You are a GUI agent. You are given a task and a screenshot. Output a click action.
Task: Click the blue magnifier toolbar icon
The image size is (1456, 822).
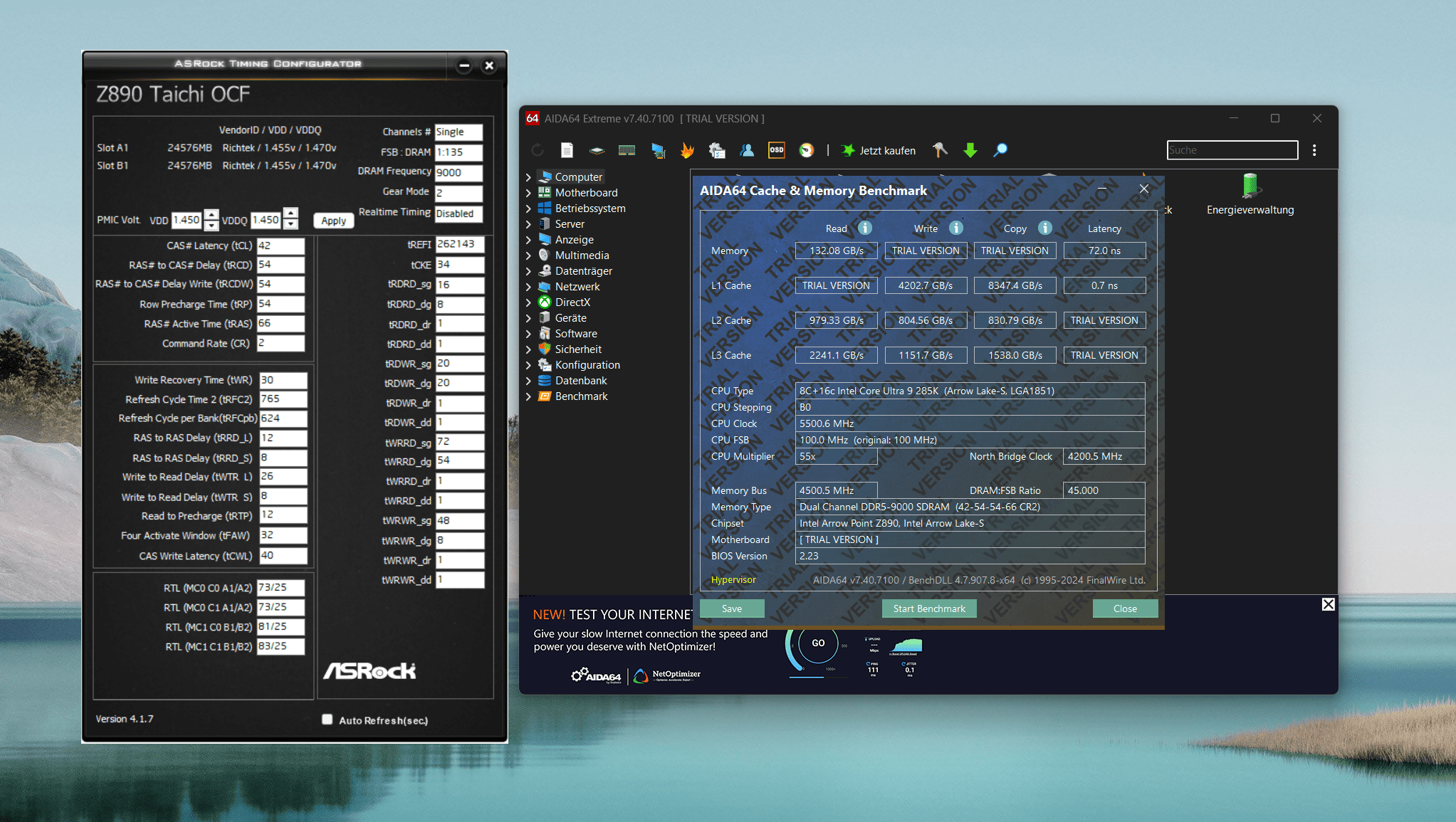1000,150
